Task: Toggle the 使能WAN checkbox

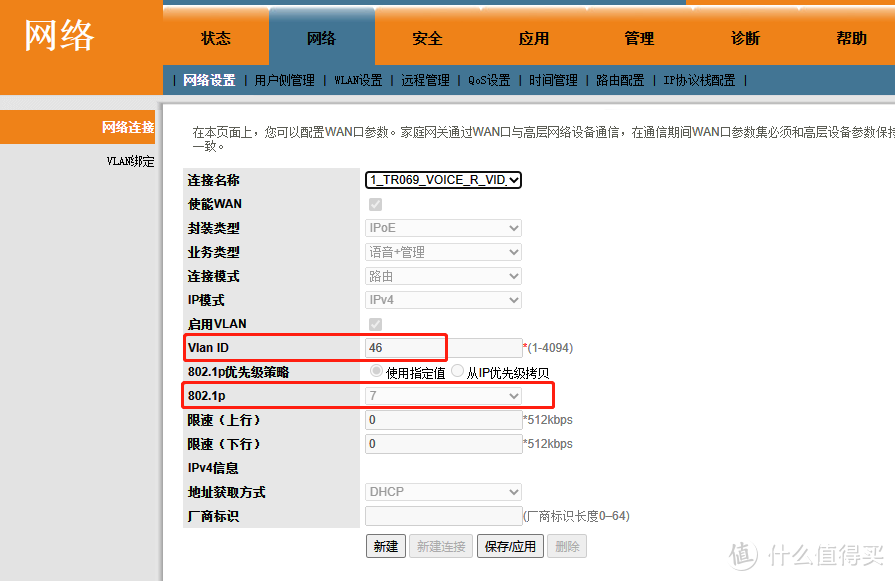Action: pyautogui.click(x=376, y=204)
